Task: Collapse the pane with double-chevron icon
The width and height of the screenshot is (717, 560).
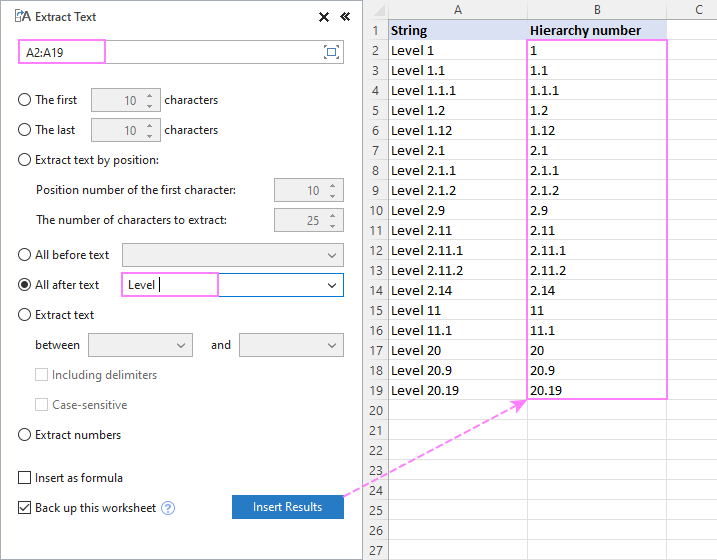Action: [345, 17]
